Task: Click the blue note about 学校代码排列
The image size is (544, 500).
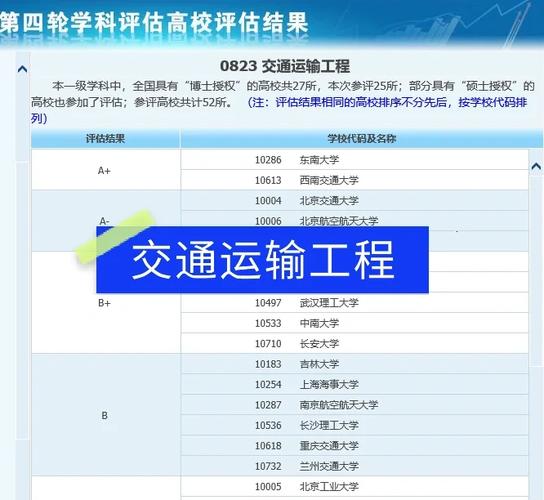Action: (279, 110)
